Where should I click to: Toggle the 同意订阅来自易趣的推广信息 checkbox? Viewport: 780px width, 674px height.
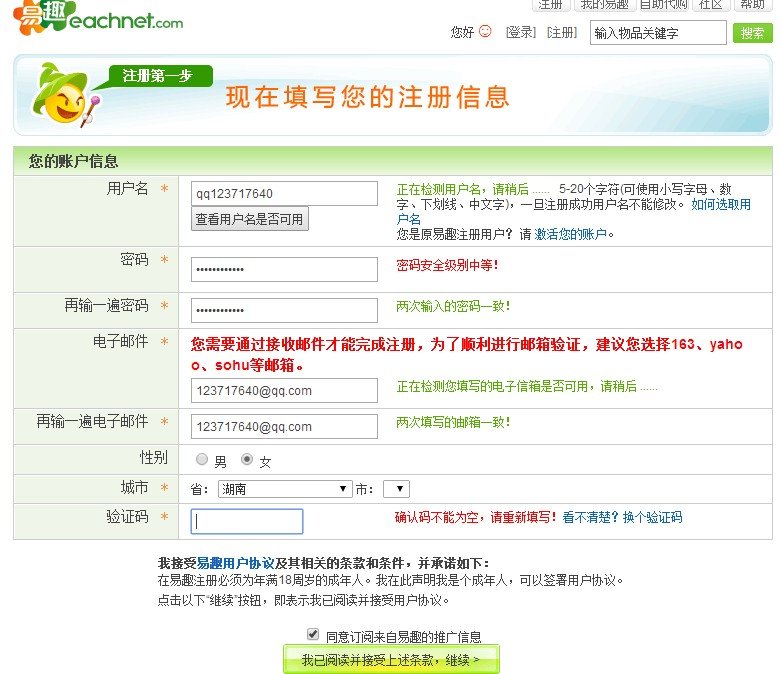coord(313,634)
